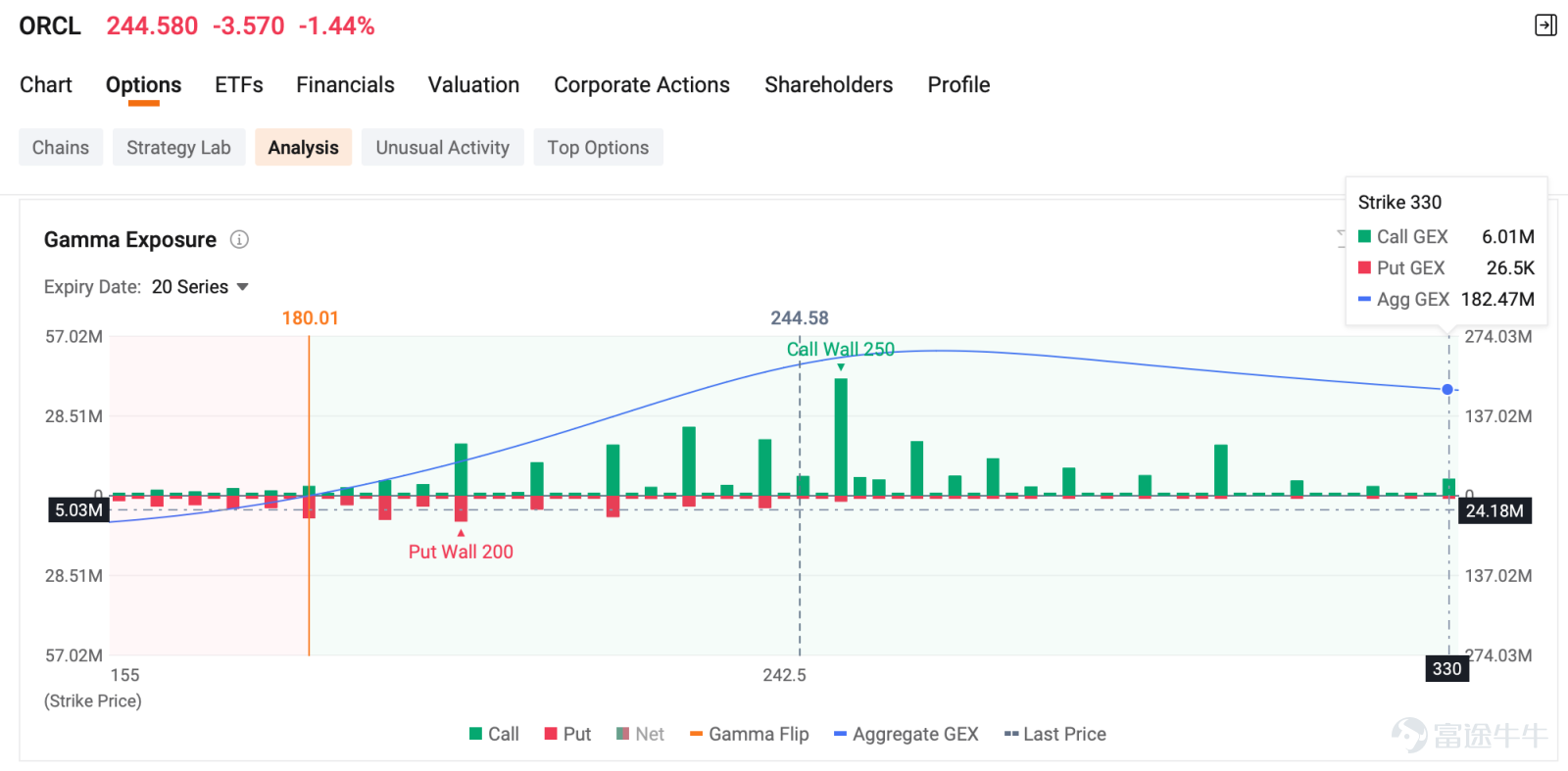Enable the Net series in legend
The image size is (1568, 771).
tap(640, 734)
